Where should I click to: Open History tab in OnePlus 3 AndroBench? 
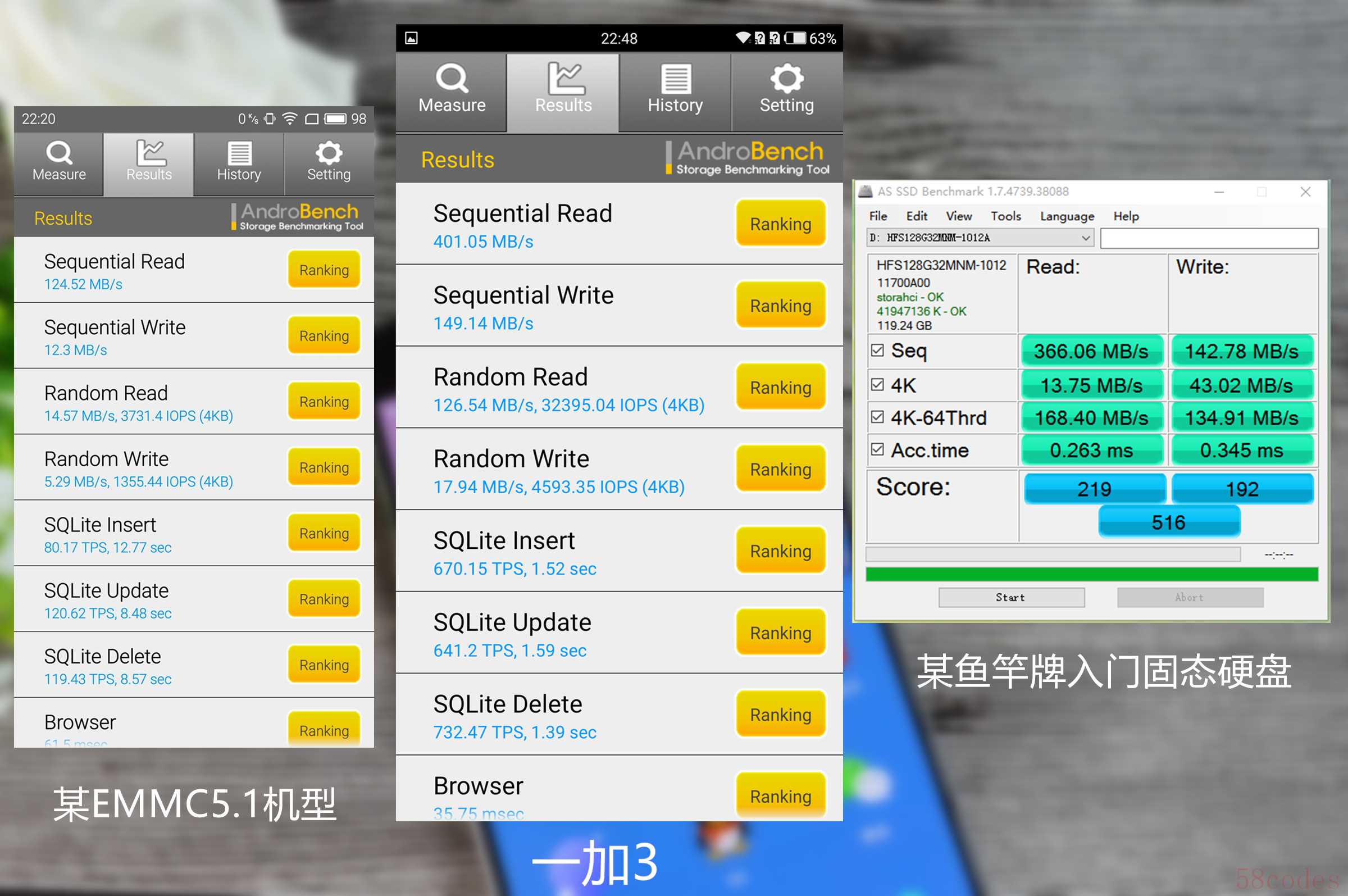click(675, 92)
